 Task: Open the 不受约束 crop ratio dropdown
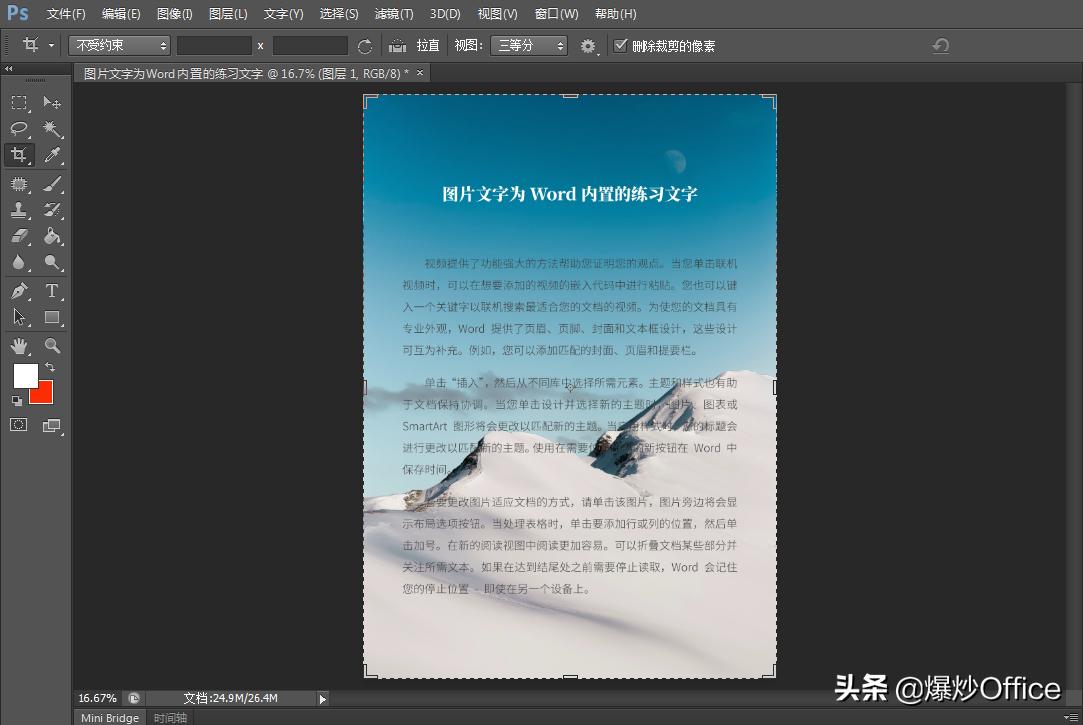click(x=119, y=45)
